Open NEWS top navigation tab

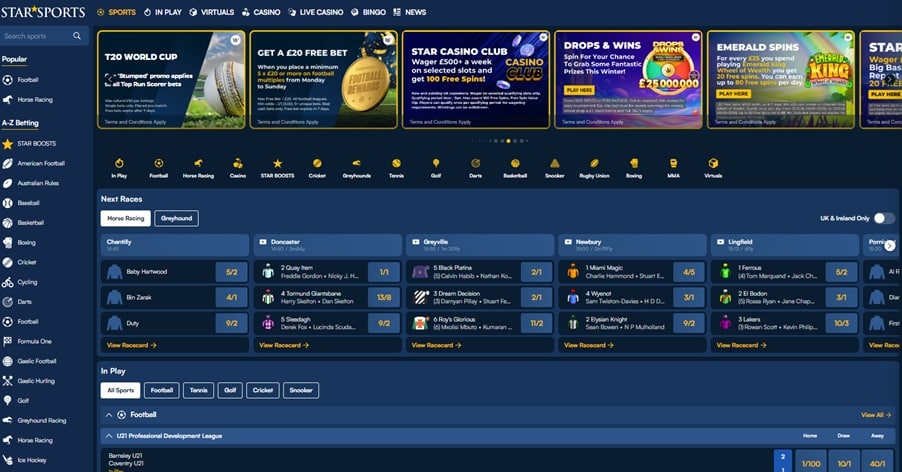(x=410, y=12)
